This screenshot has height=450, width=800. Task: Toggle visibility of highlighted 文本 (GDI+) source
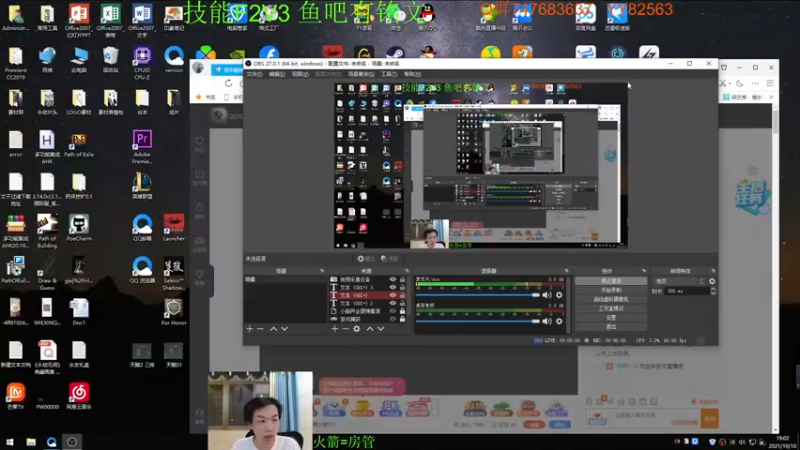pos(392,295)
